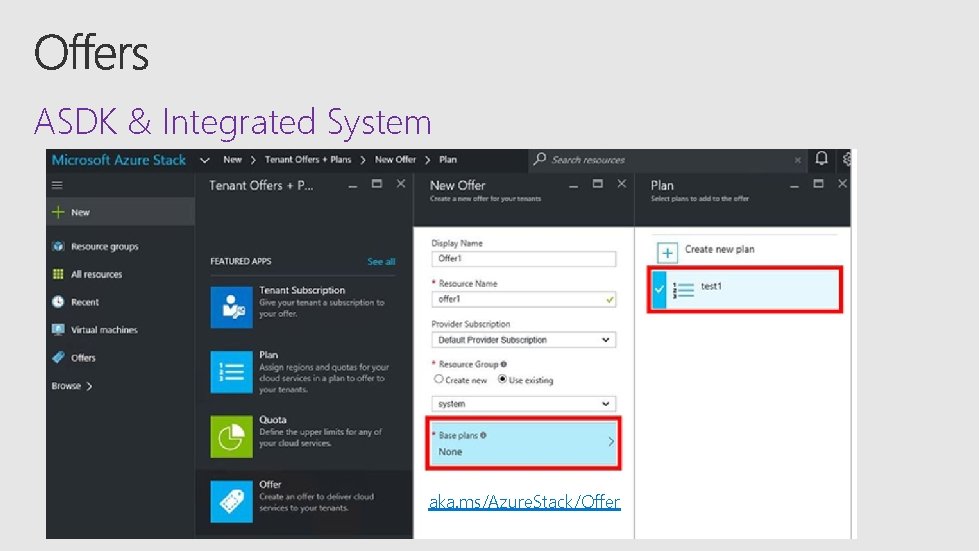Select the Use existing radio button
The height and width of the screenshot is (551, 979).
[502, 379]
